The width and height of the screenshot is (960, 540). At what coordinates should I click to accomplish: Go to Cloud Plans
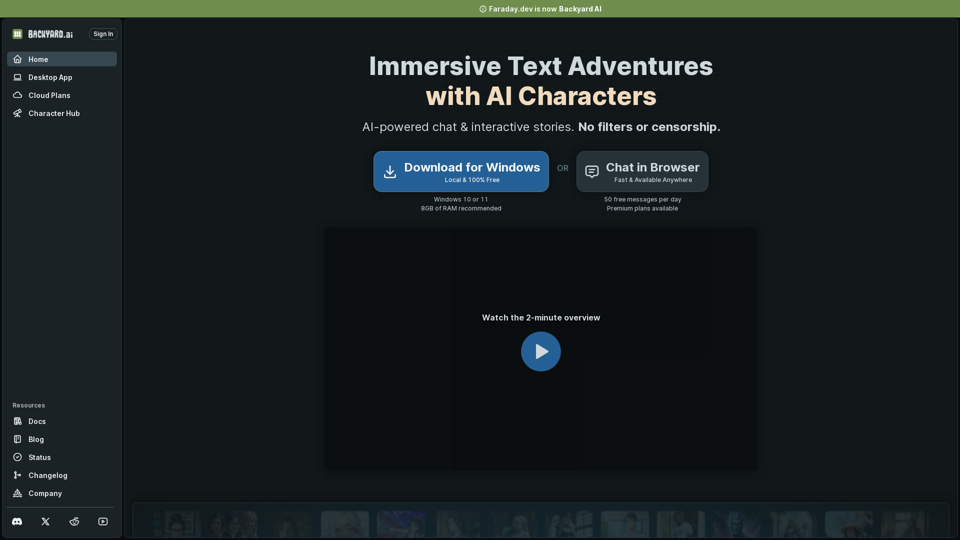(62, 96)
